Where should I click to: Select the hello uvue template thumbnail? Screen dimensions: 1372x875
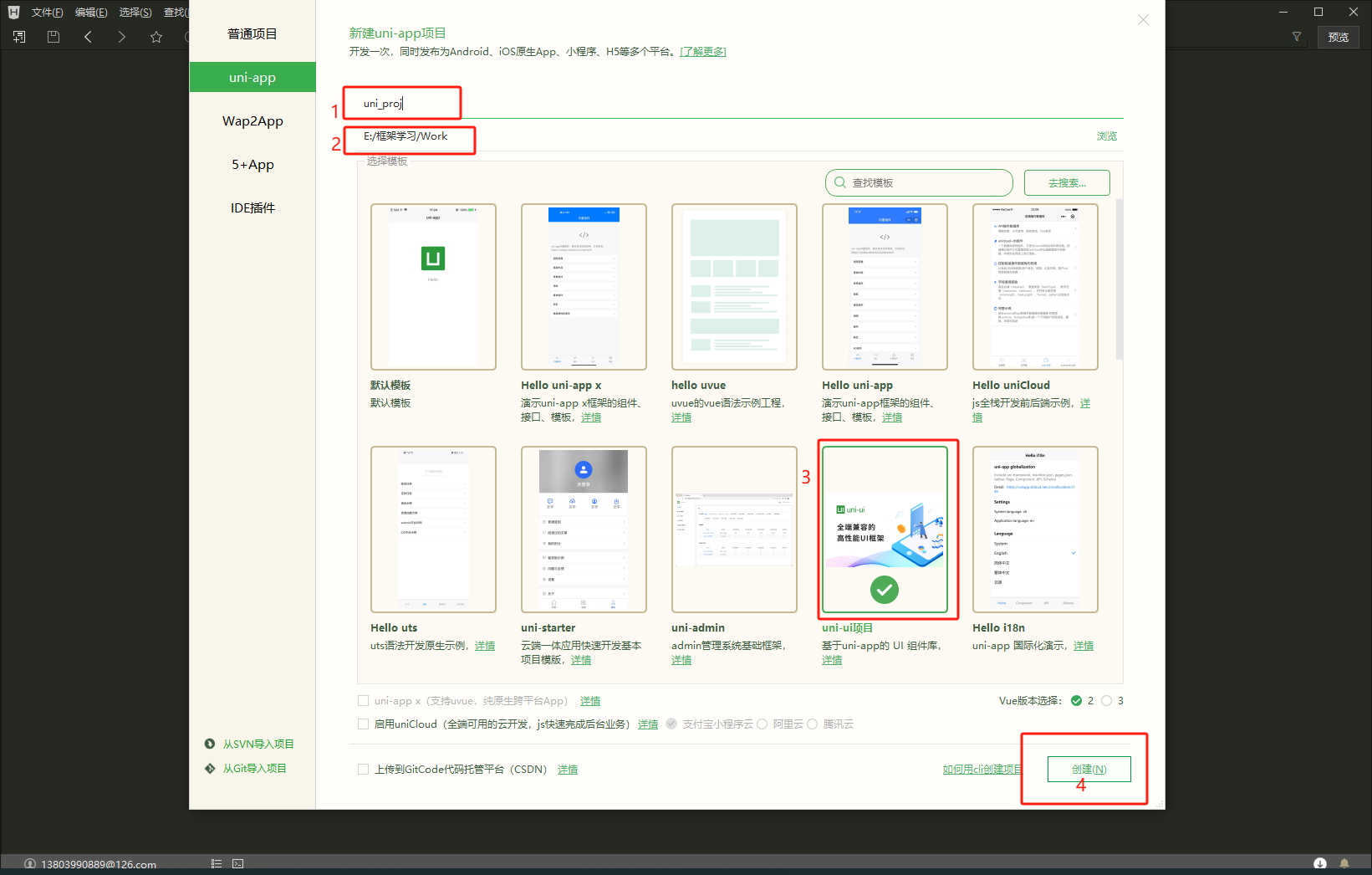point(734,287)
